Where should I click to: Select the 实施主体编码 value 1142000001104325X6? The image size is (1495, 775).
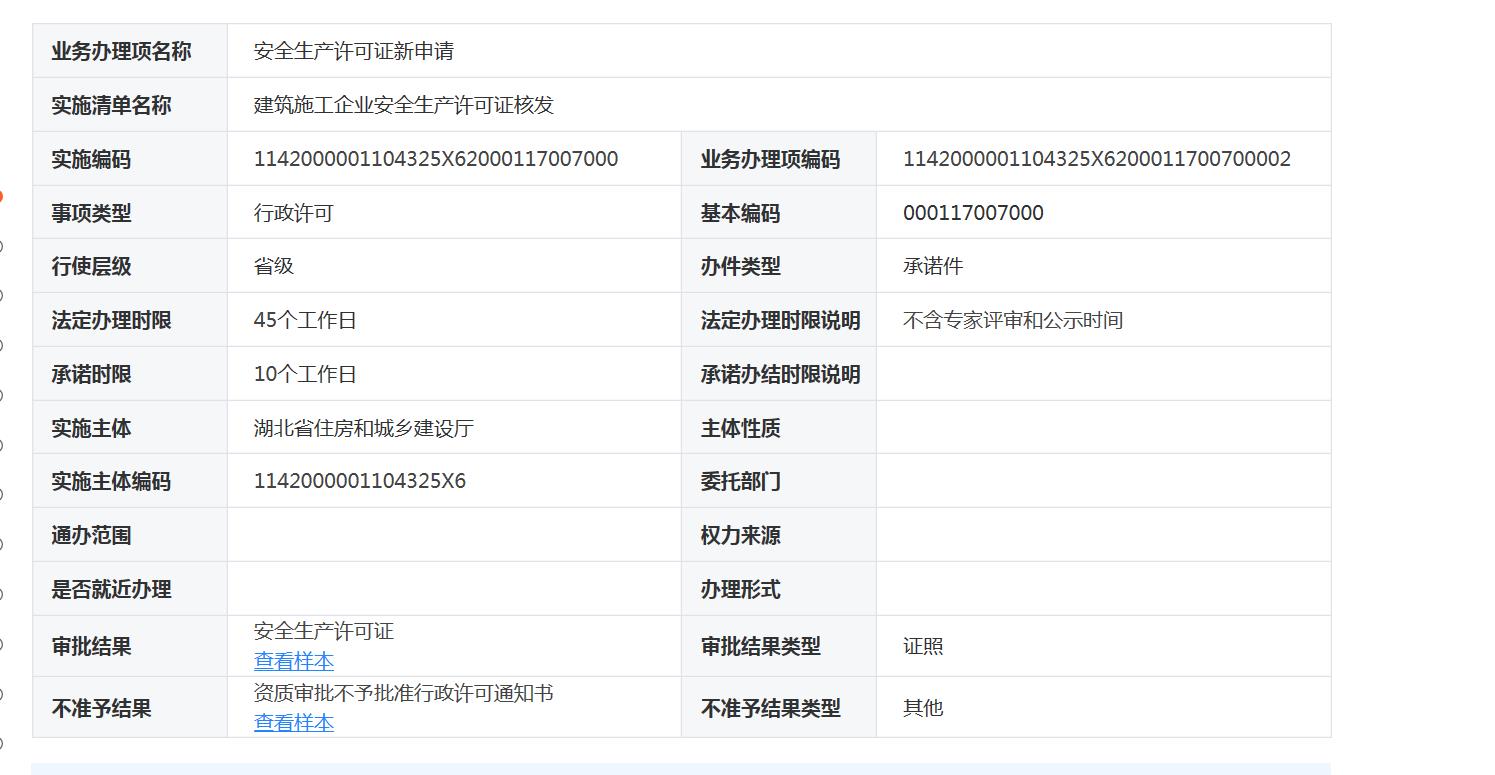[360, 481]
